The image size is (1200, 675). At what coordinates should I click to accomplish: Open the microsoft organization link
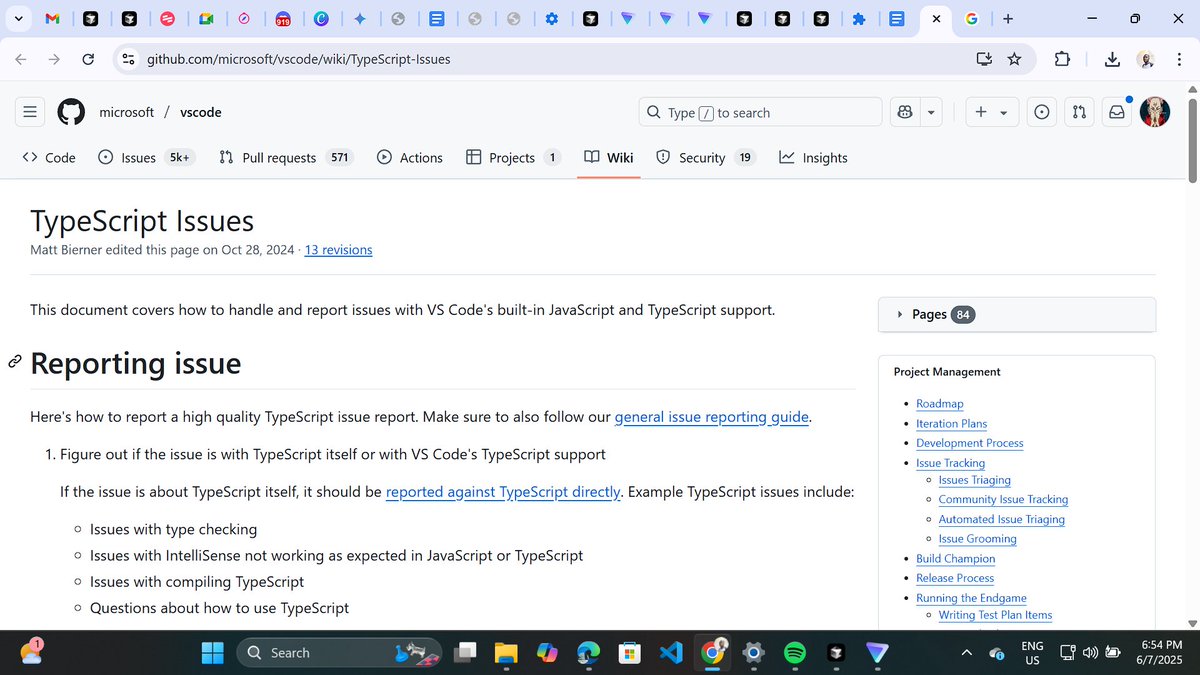(126, 112)
